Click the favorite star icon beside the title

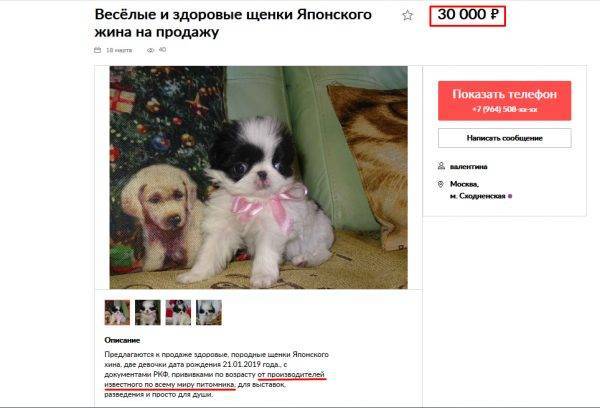pyautogui.click(x=408, y=15)
